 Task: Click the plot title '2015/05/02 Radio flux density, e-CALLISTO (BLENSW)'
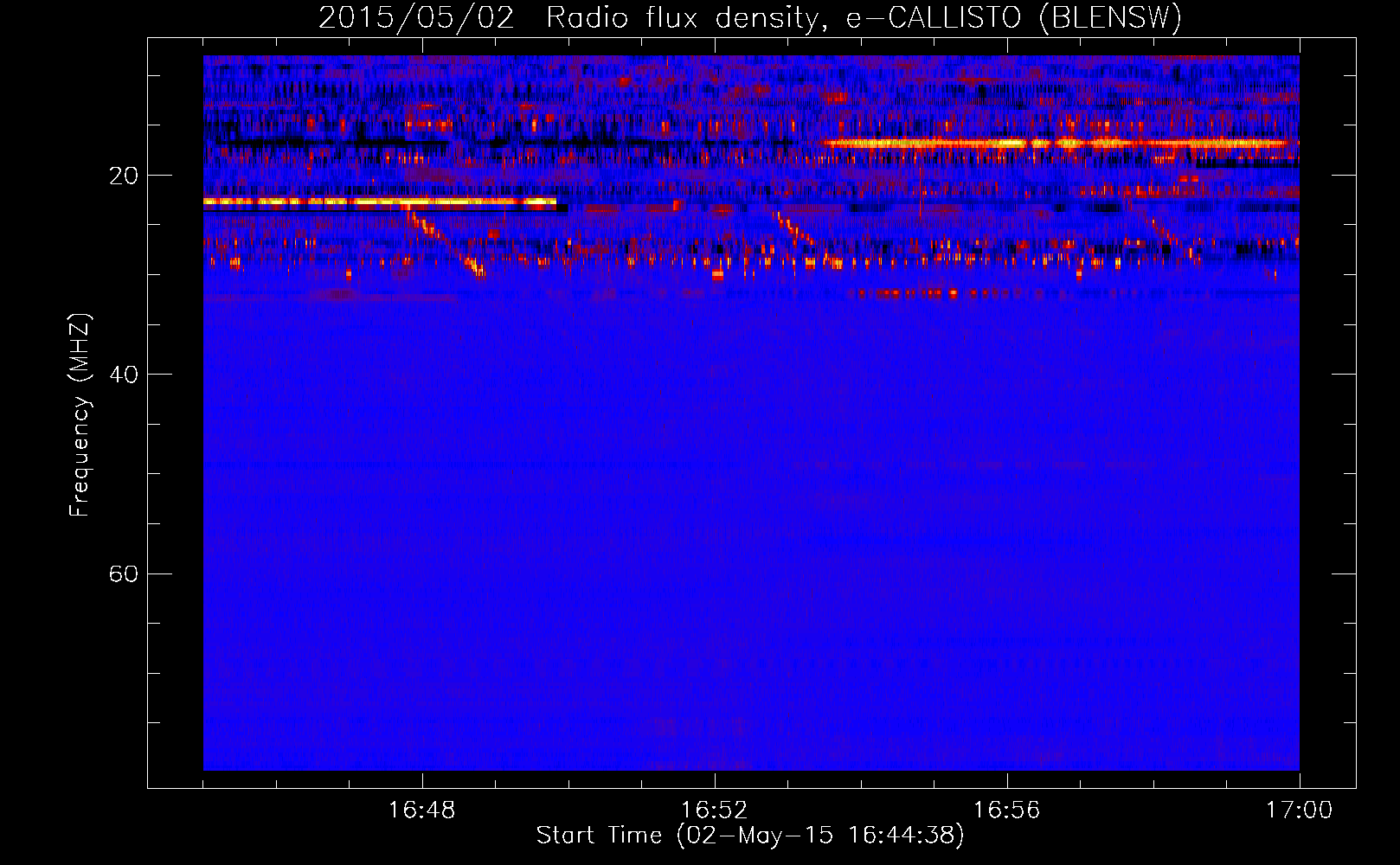[x=750, y=17]
